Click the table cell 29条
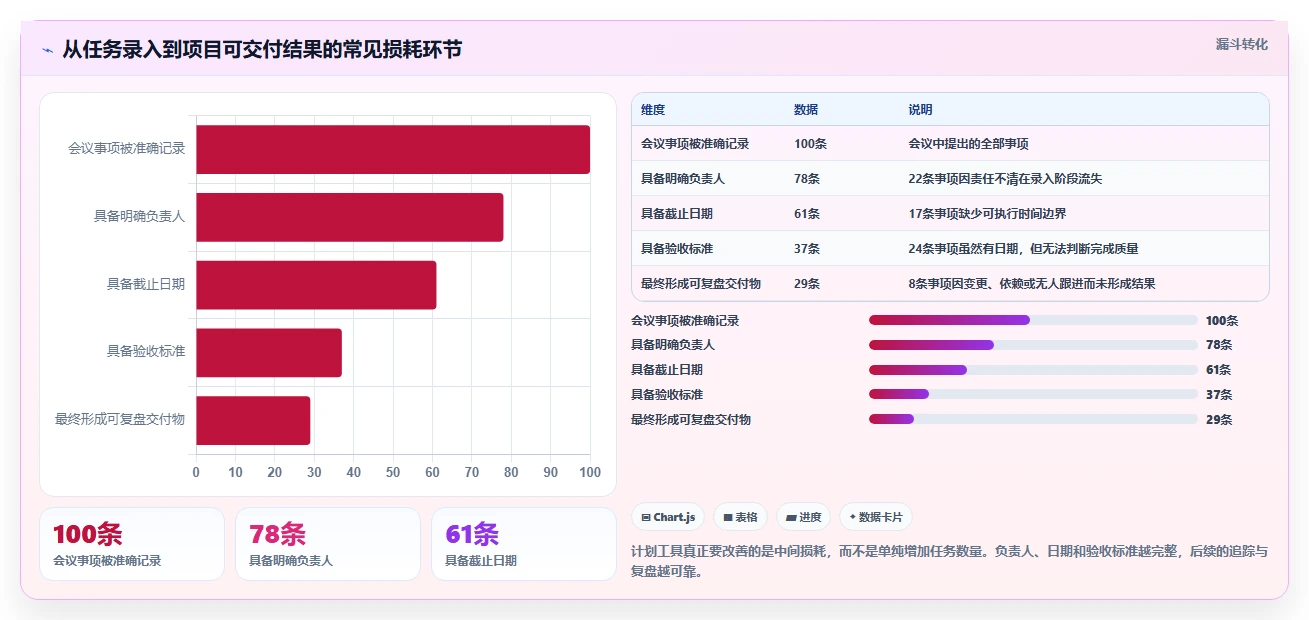 coord(807,284)
